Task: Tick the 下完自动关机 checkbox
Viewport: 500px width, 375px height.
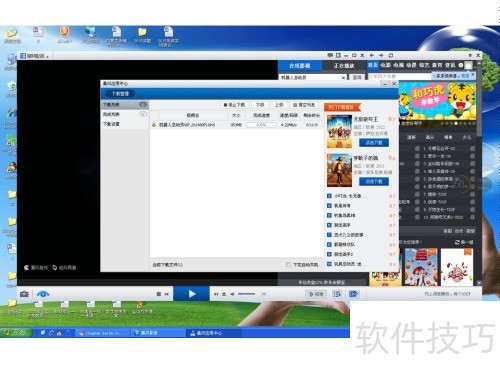Action: coord(288,265)
